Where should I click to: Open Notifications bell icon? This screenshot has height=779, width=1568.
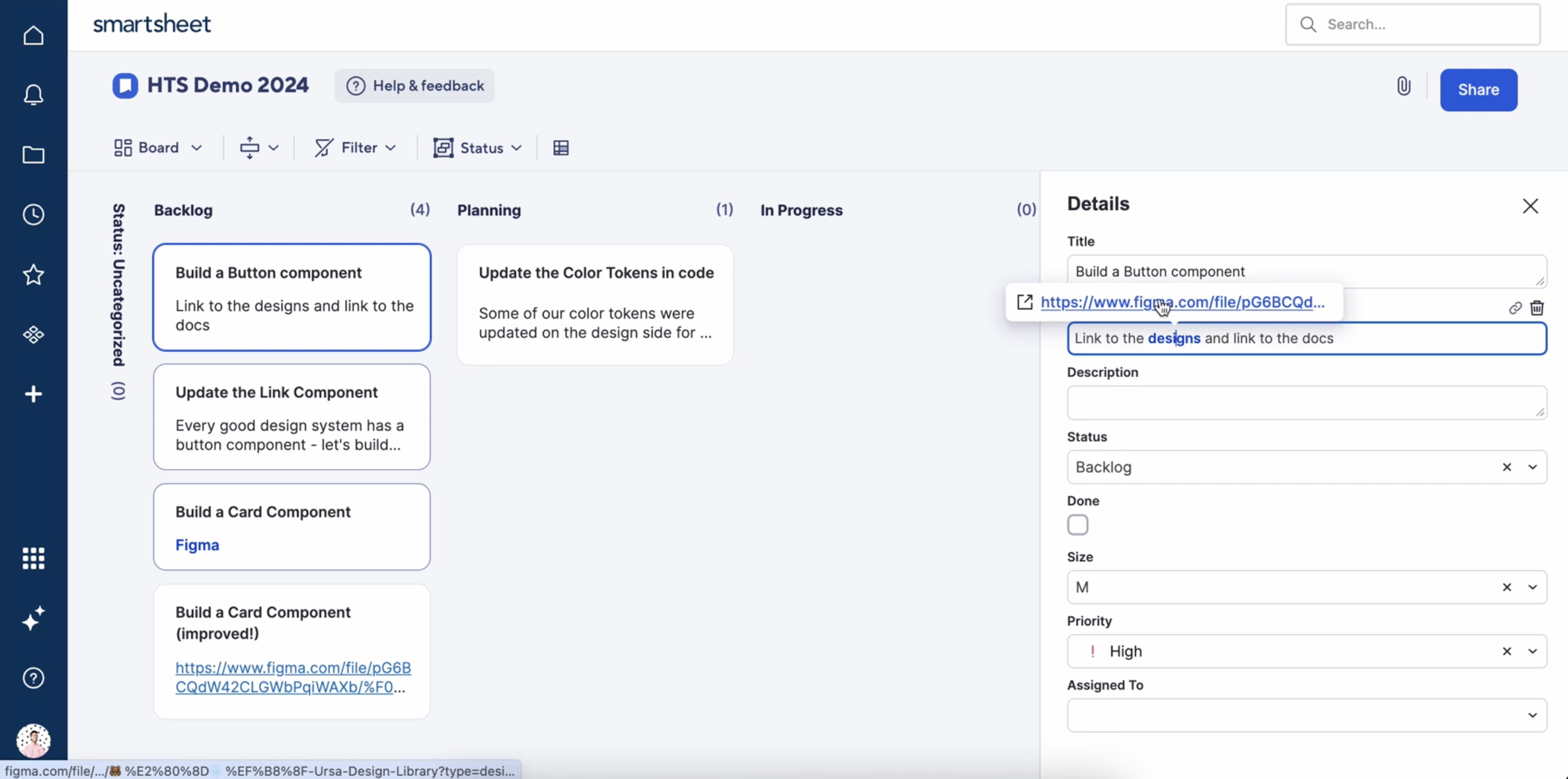[33, 95]
